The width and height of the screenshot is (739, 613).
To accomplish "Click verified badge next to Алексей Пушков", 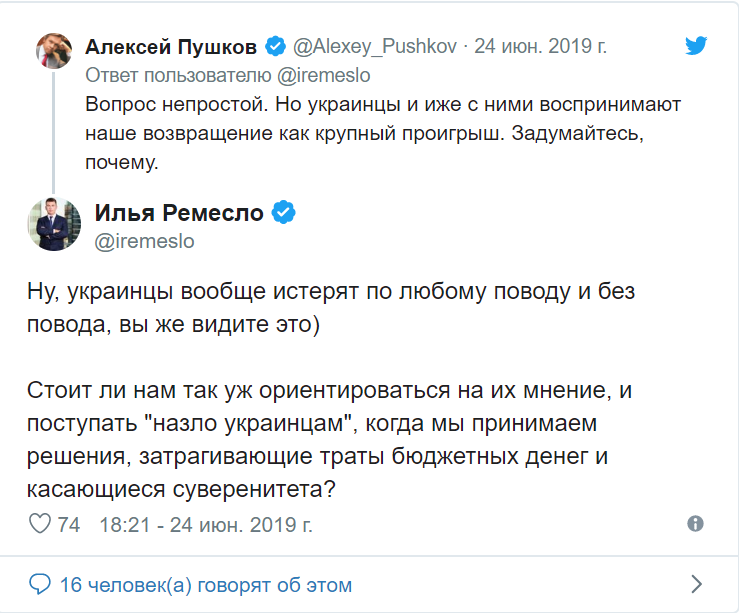I will pyautogui.click(x=275, y=46).
